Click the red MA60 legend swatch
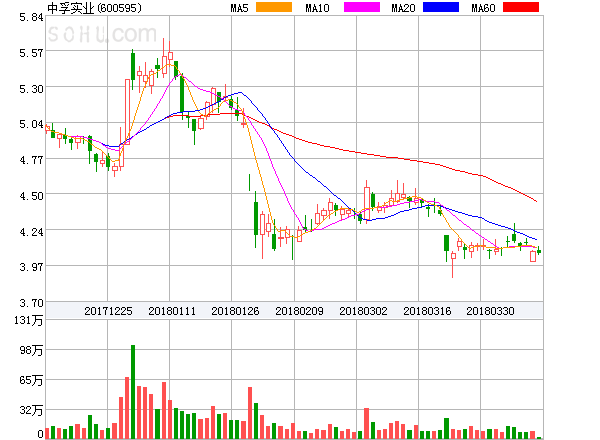600x440 pixels. pyautogui.click(x=521, y=7)
